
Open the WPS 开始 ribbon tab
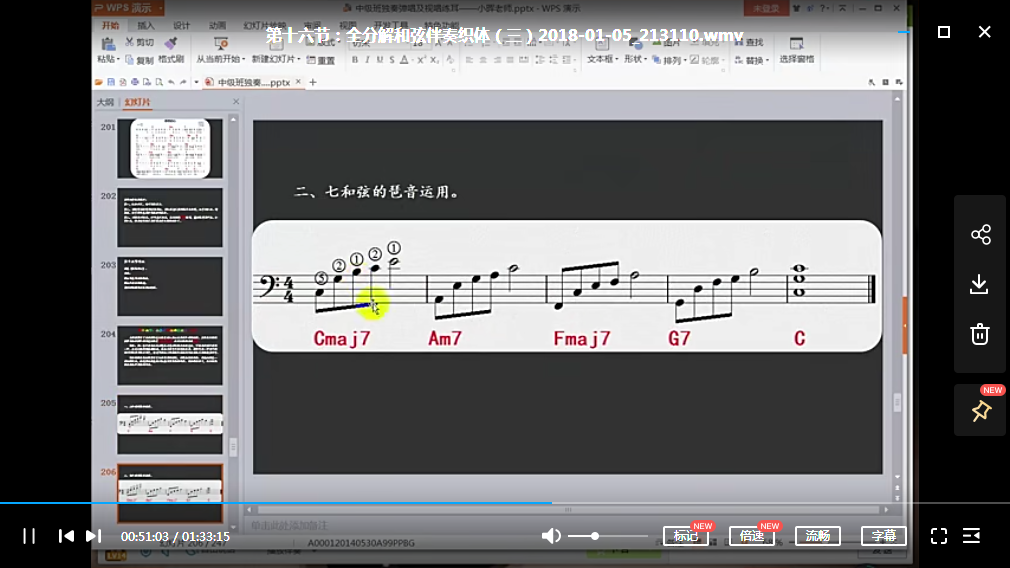(x=111, y=25)
